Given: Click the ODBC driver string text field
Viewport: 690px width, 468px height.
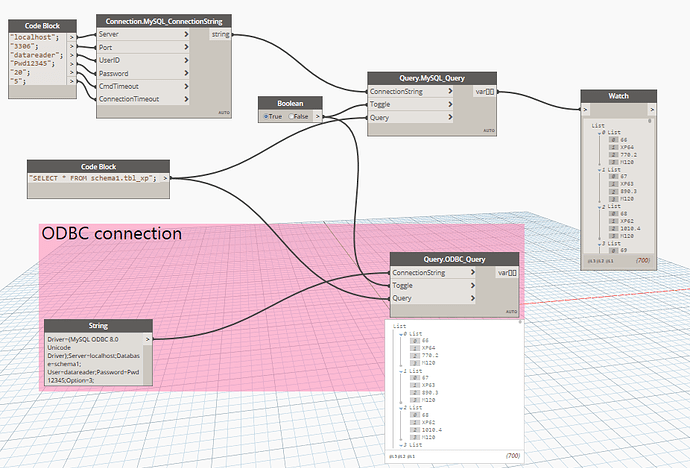Looking at the screenshot, I should (94, 359).
